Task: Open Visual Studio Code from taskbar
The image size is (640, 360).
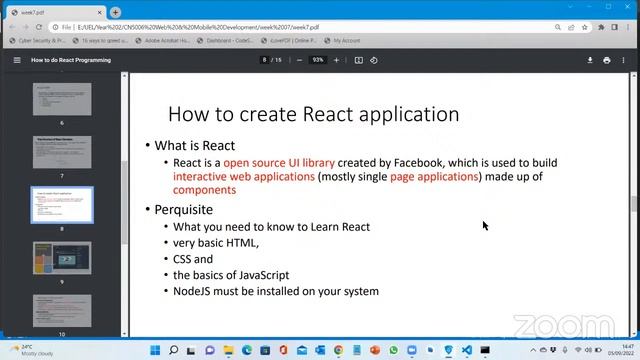Action: 467,350
